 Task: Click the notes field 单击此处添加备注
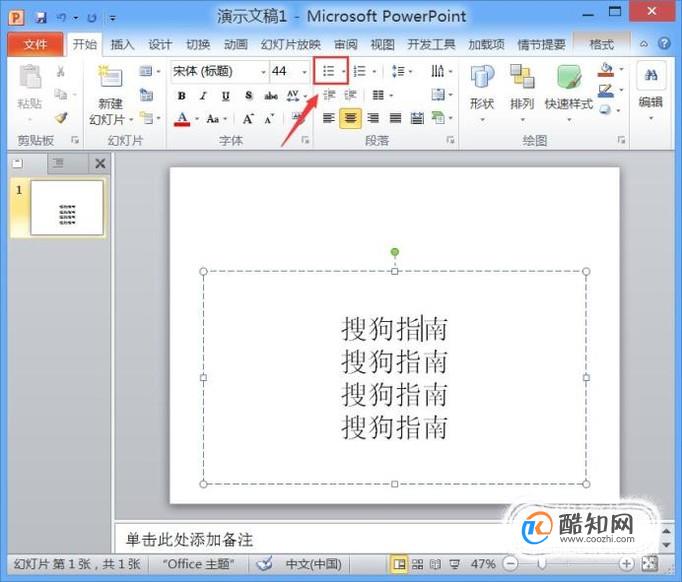[189, 540]
